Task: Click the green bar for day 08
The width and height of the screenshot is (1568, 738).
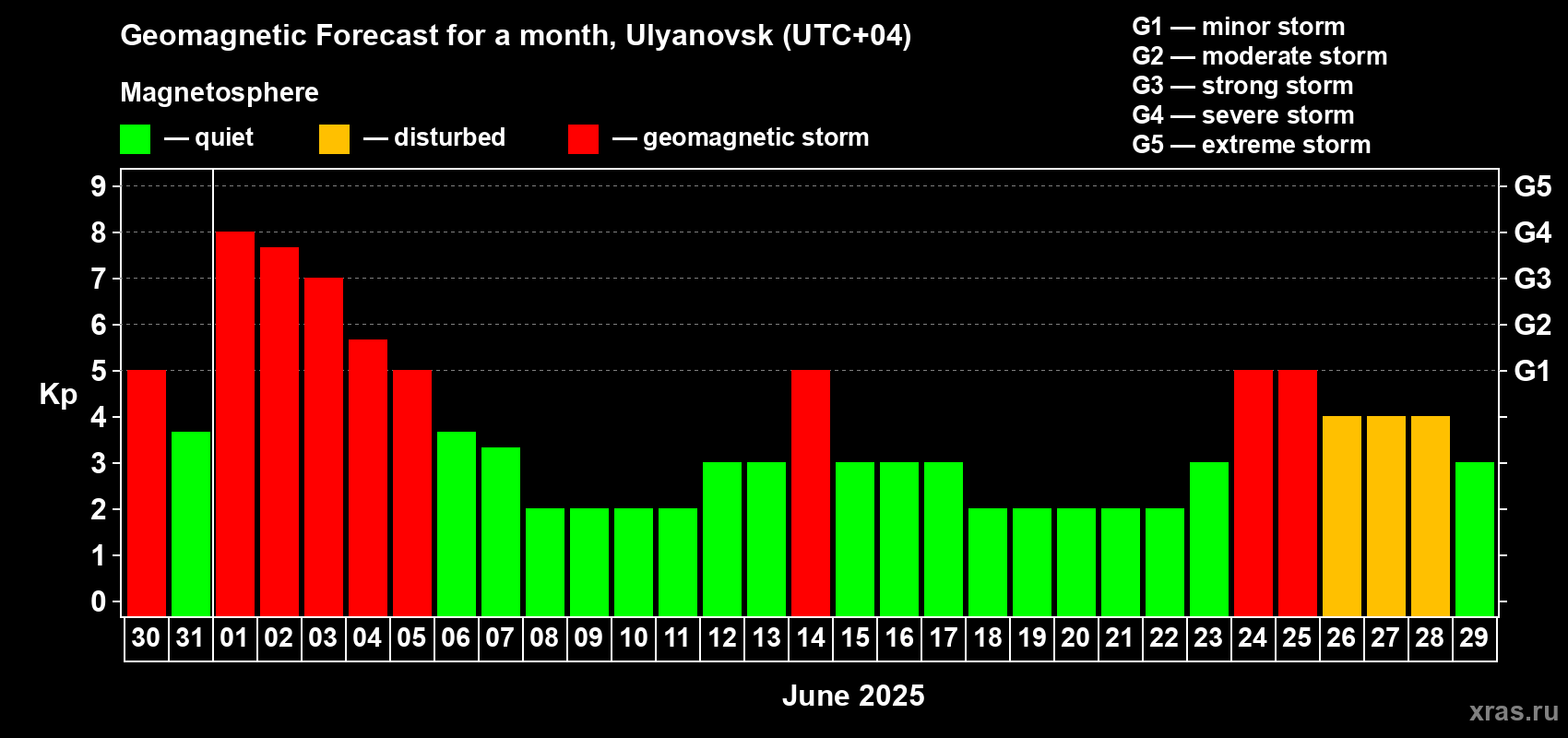Action: [x=545, y=563]
